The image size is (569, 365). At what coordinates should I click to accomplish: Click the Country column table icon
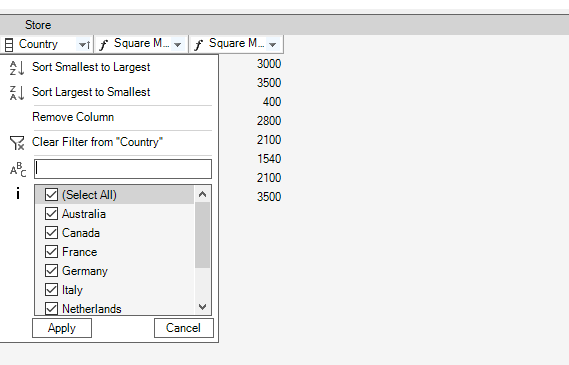pos(9,45)
